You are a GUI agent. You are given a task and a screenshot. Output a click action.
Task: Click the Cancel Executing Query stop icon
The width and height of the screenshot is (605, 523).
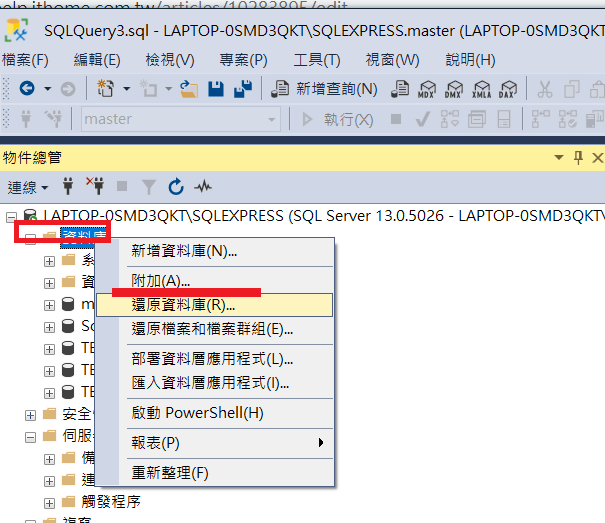tap(395, 119)
